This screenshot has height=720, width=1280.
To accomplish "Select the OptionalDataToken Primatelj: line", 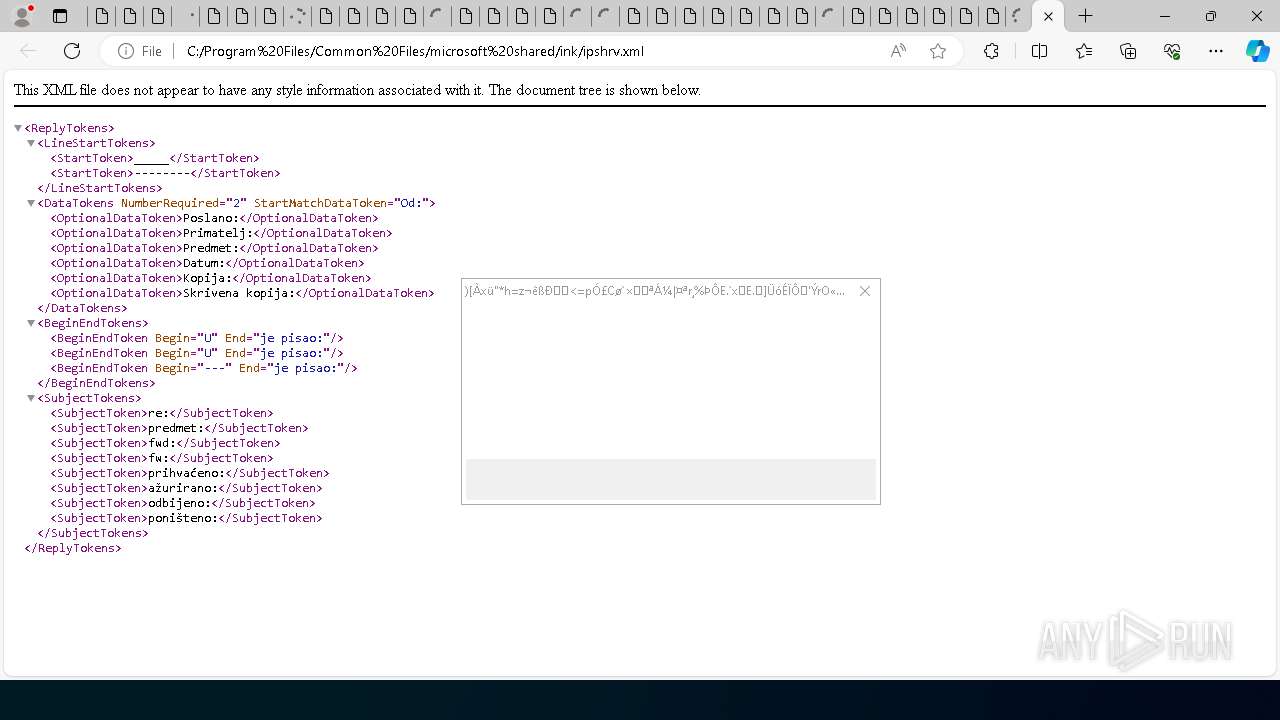I will (222, 233).
